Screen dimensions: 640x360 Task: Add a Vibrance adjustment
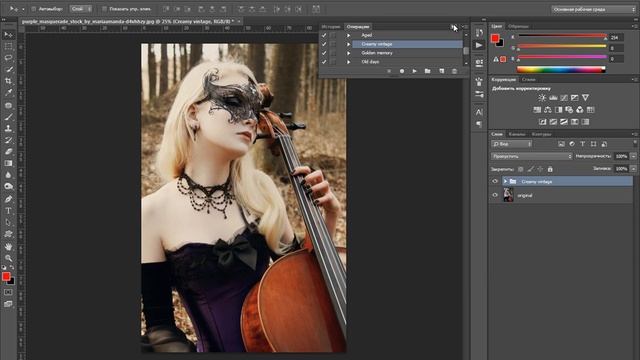pos(585,98)
